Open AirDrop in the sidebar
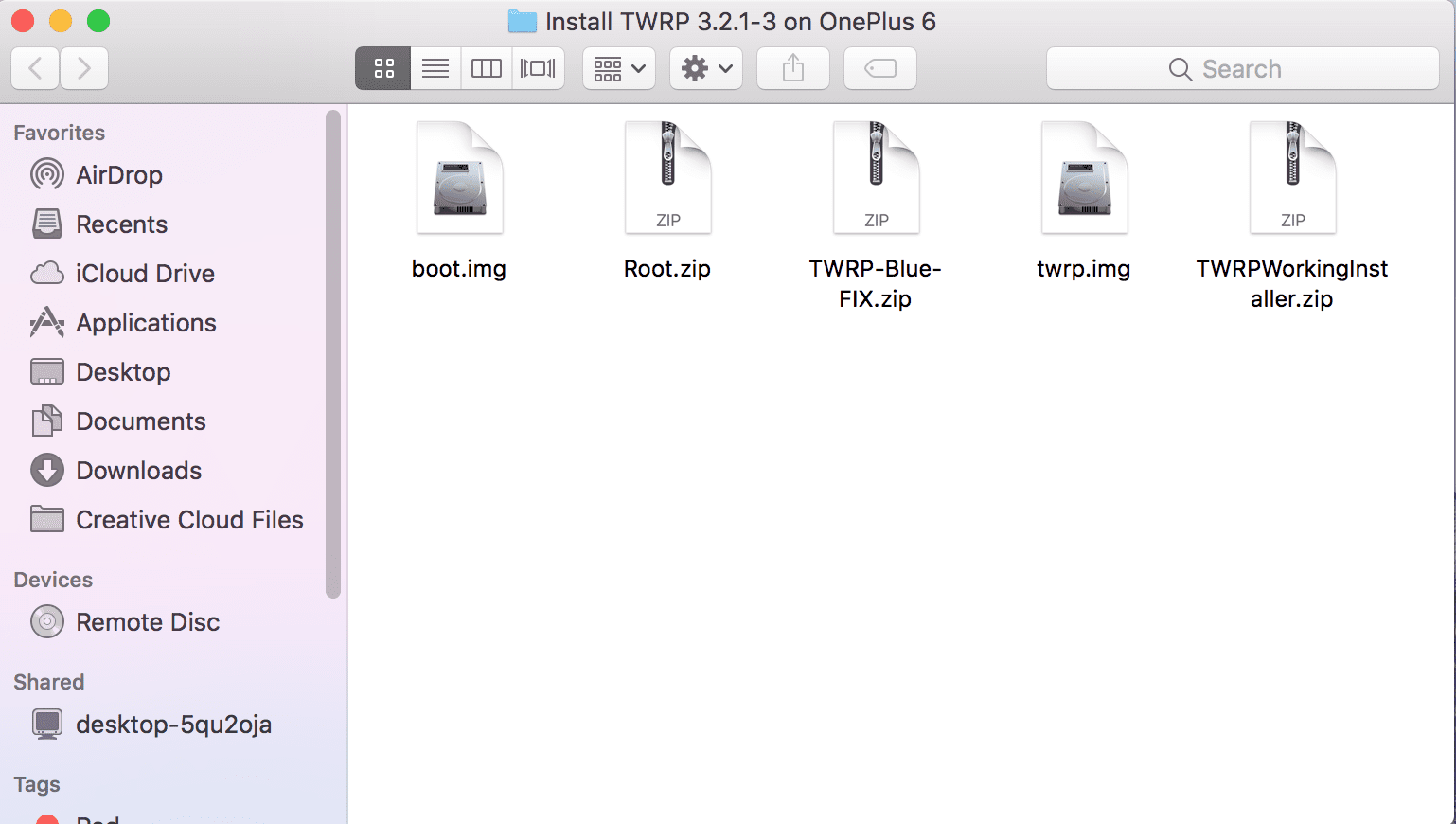This screenshot has height=824, width=1456. point(118,175)
